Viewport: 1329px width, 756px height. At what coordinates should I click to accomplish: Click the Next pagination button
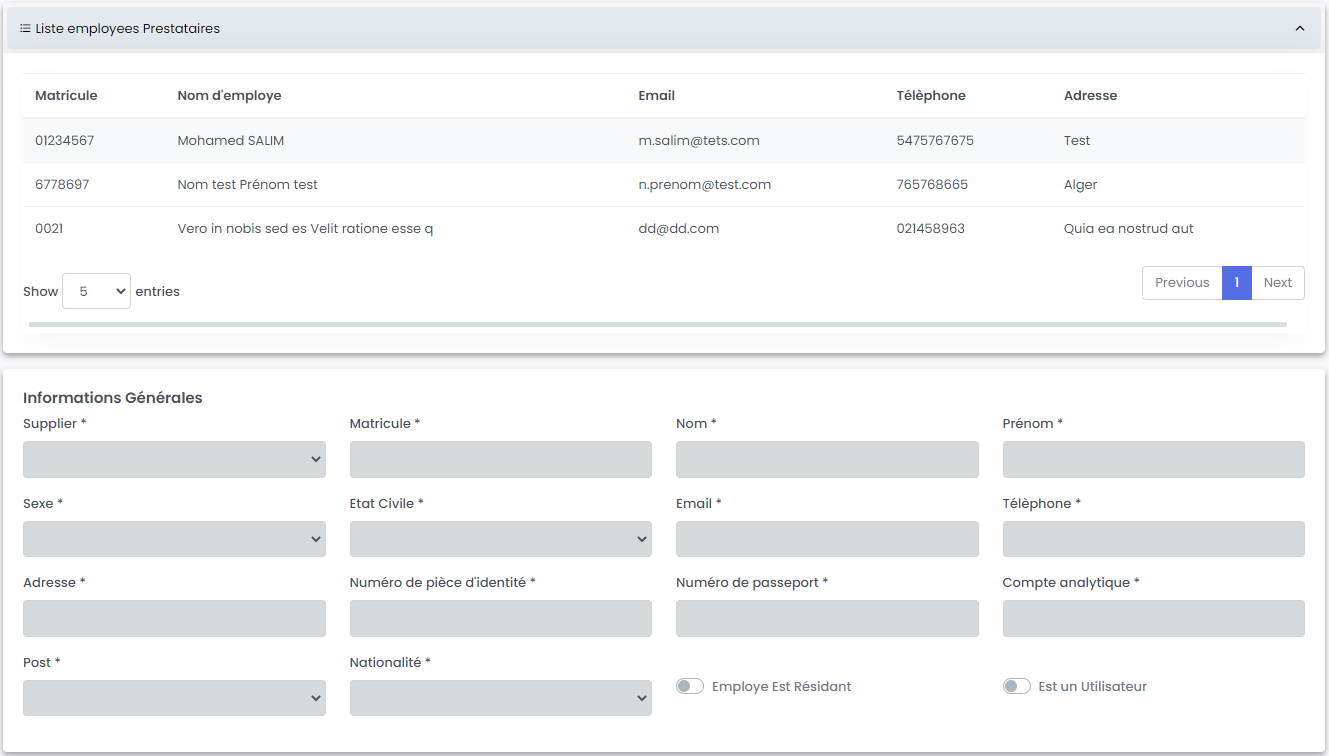1277,283
